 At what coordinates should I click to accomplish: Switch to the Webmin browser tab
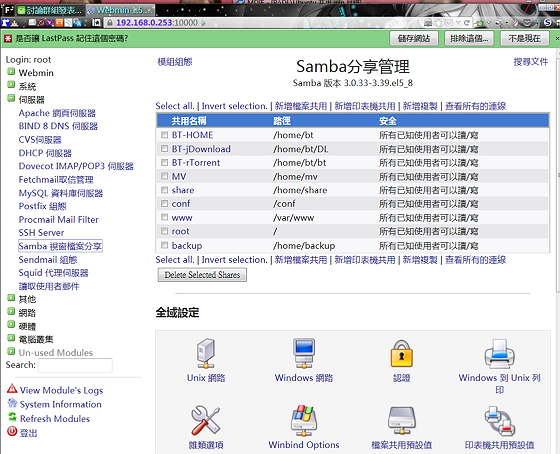[x=120, y=10]
